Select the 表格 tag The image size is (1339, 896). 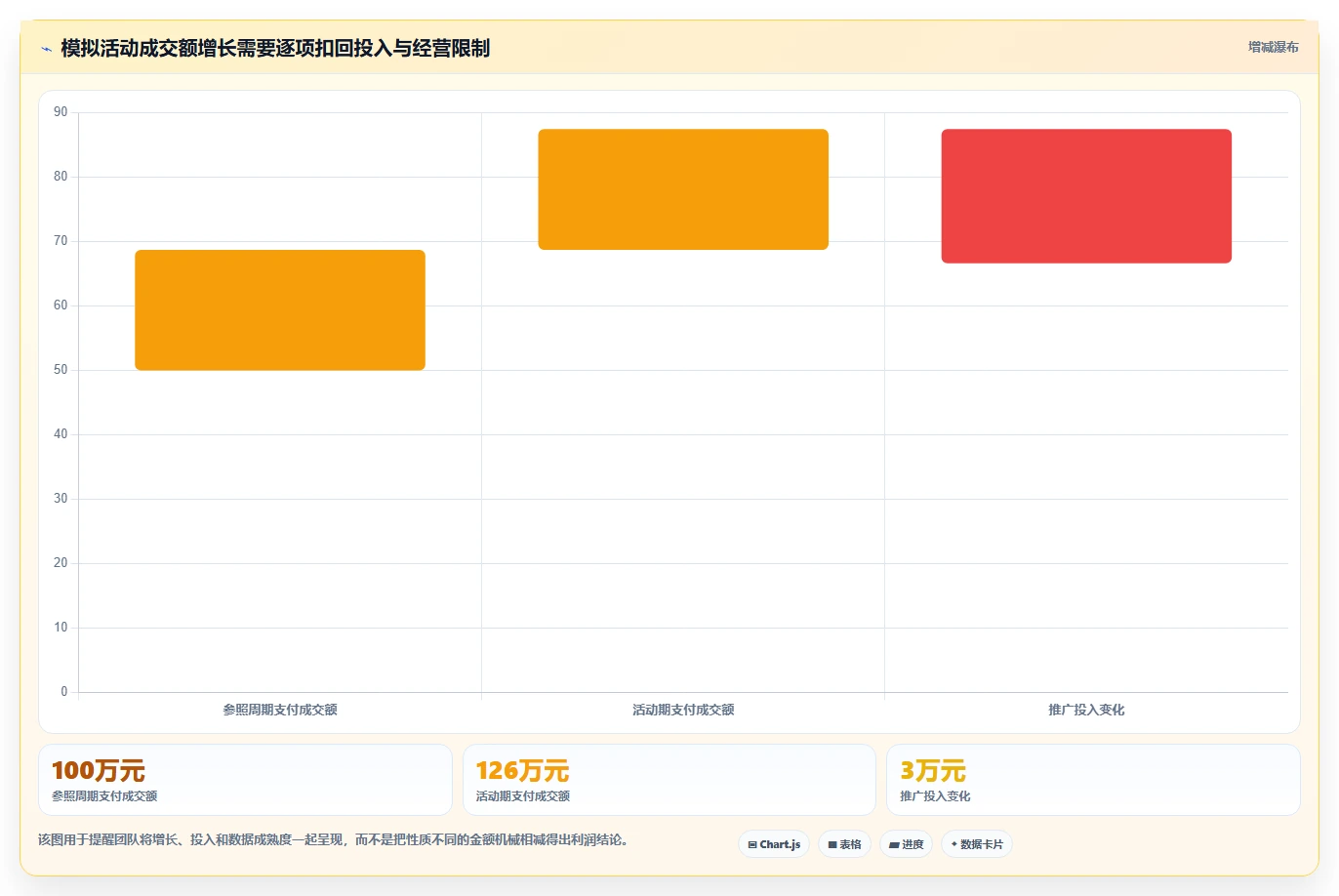point(844,844)
